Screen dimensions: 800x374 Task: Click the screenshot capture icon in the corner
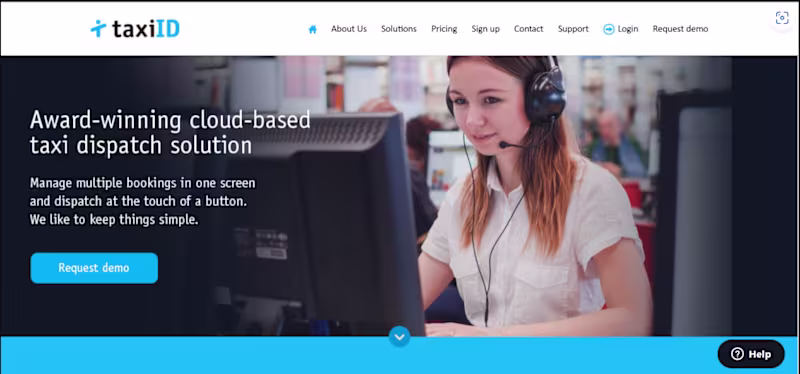782,18
